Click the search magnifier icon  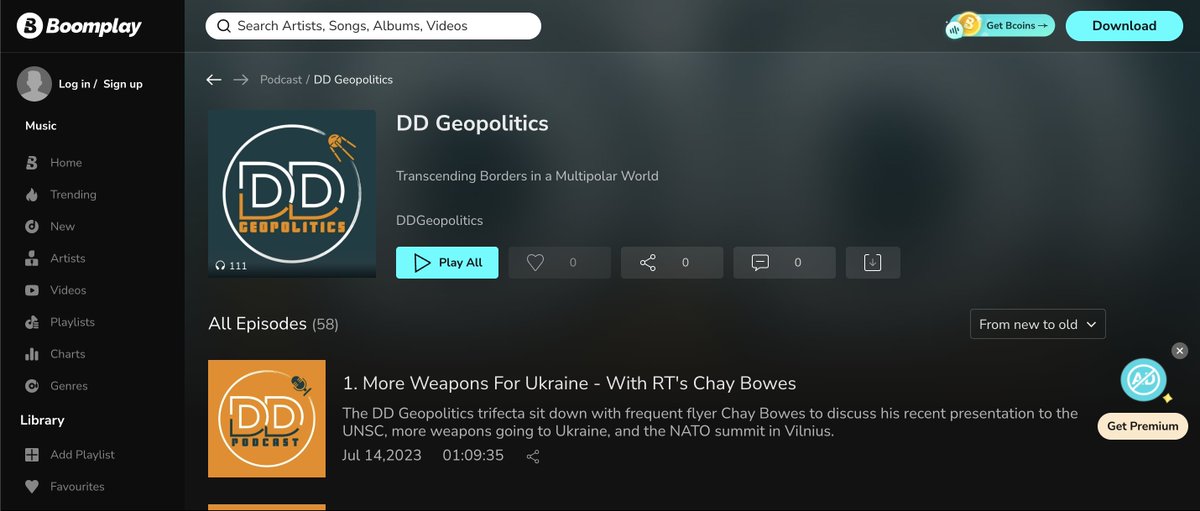pyautogui.click(x=223, y=26)
